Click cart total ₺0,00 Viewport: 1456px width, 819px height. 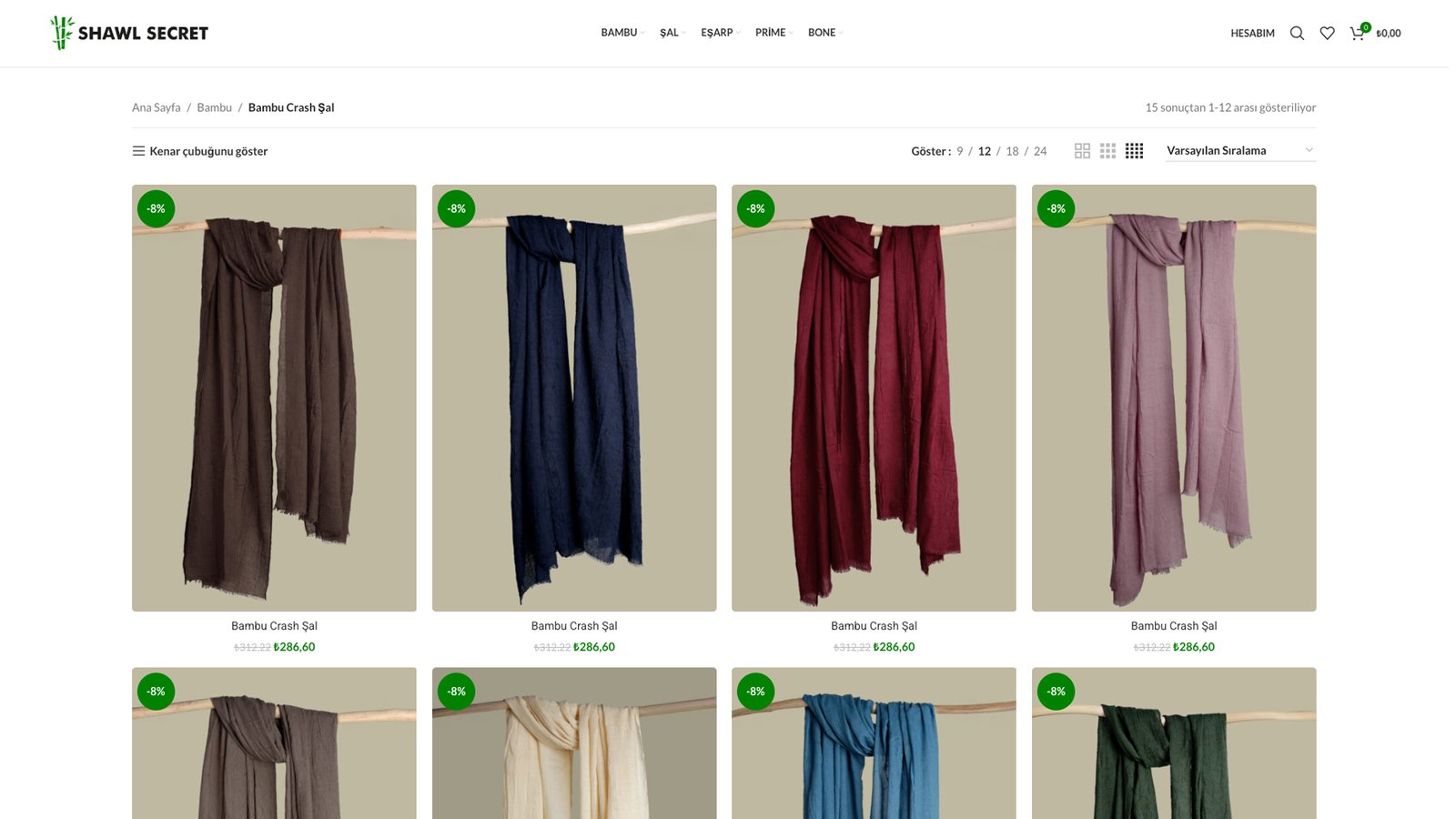[x=1389, y=34]
